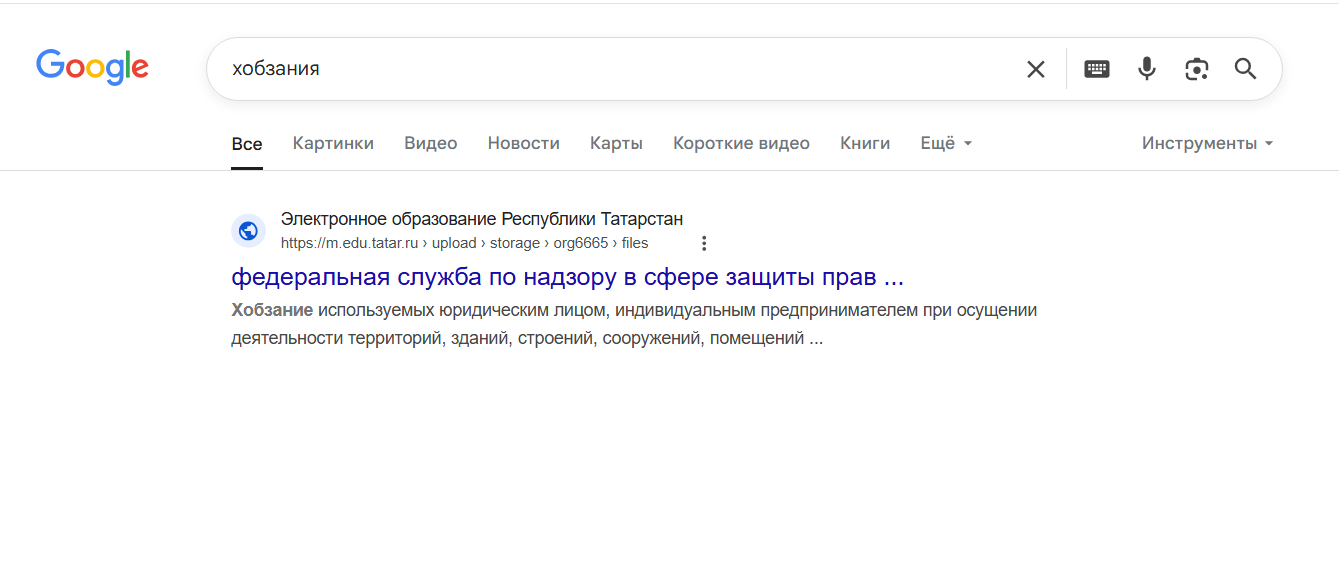Open the 'федеральная служба по надзору' result link
1339x572 pixels.
(567, 277)
